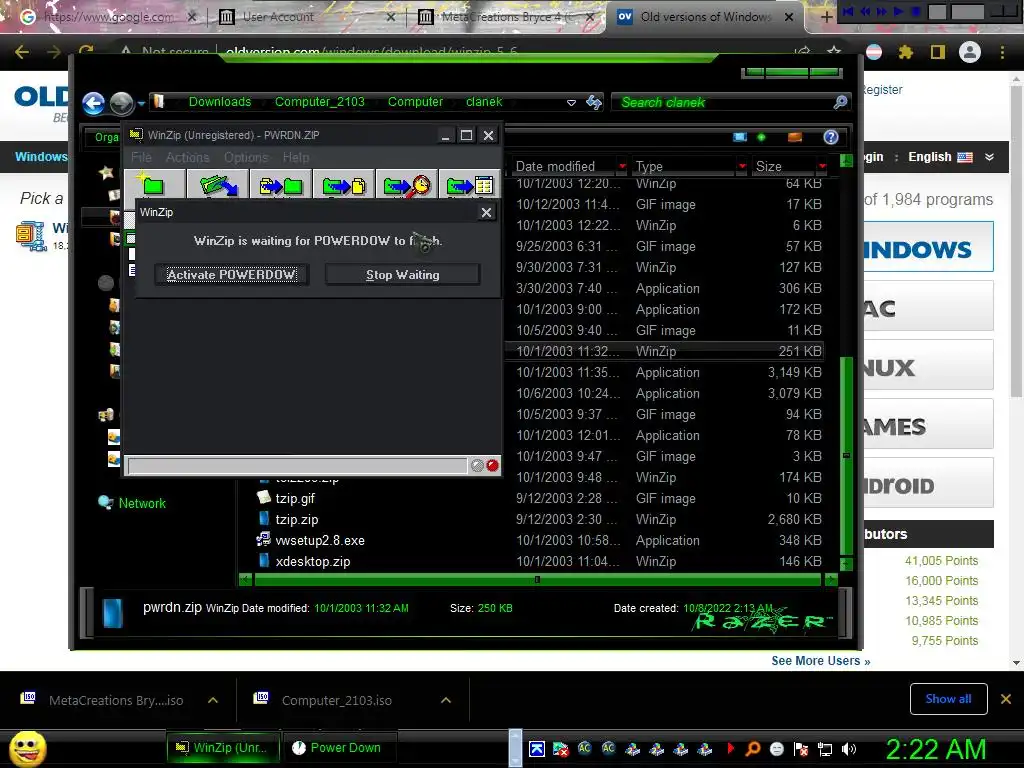Click Activate POWERDOW button
This screenshot has height=768, width=1024.
(x=232, y=274)
